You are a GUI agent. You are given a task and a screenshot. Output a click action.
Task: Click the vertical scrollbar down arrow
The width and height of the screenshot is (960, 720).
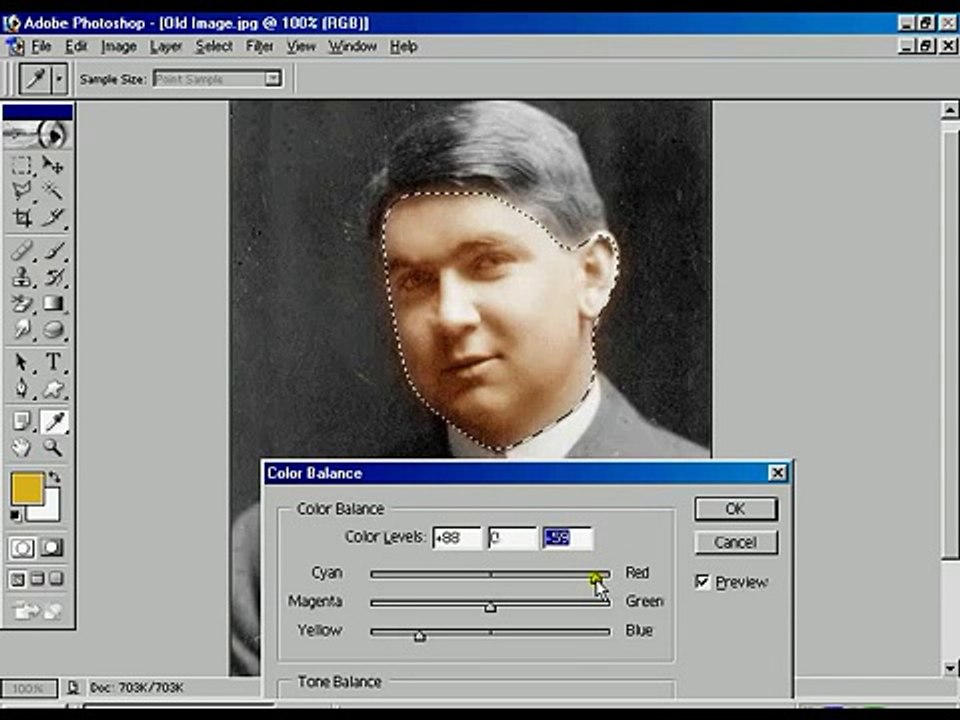click(950, 668)
